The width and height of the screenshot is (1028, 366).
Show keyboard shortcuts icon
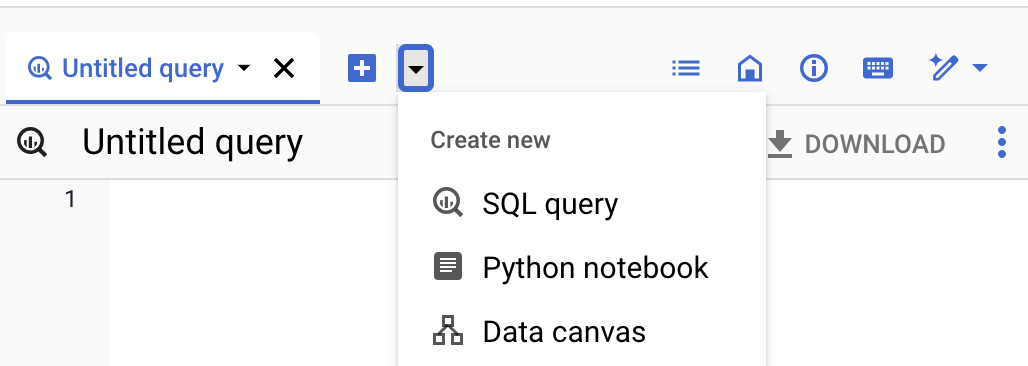[878, 68]
